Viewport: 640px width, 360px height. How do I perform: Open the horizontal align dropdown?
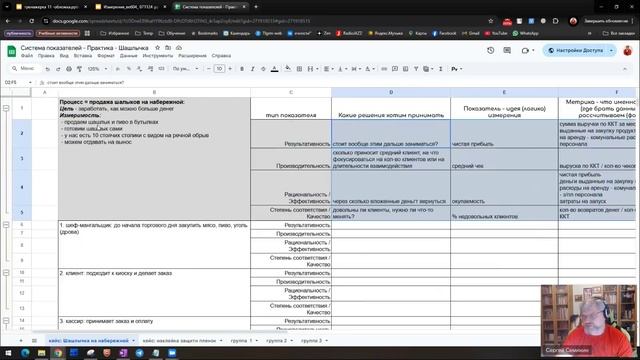coord(329,69)
